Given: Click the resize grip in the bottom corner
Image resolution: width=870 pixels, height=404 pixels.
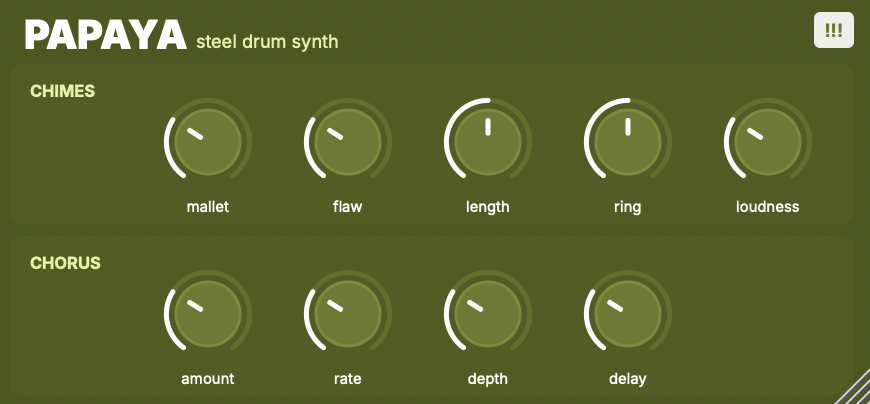Looking at the screenshot, I should [853, 388].
